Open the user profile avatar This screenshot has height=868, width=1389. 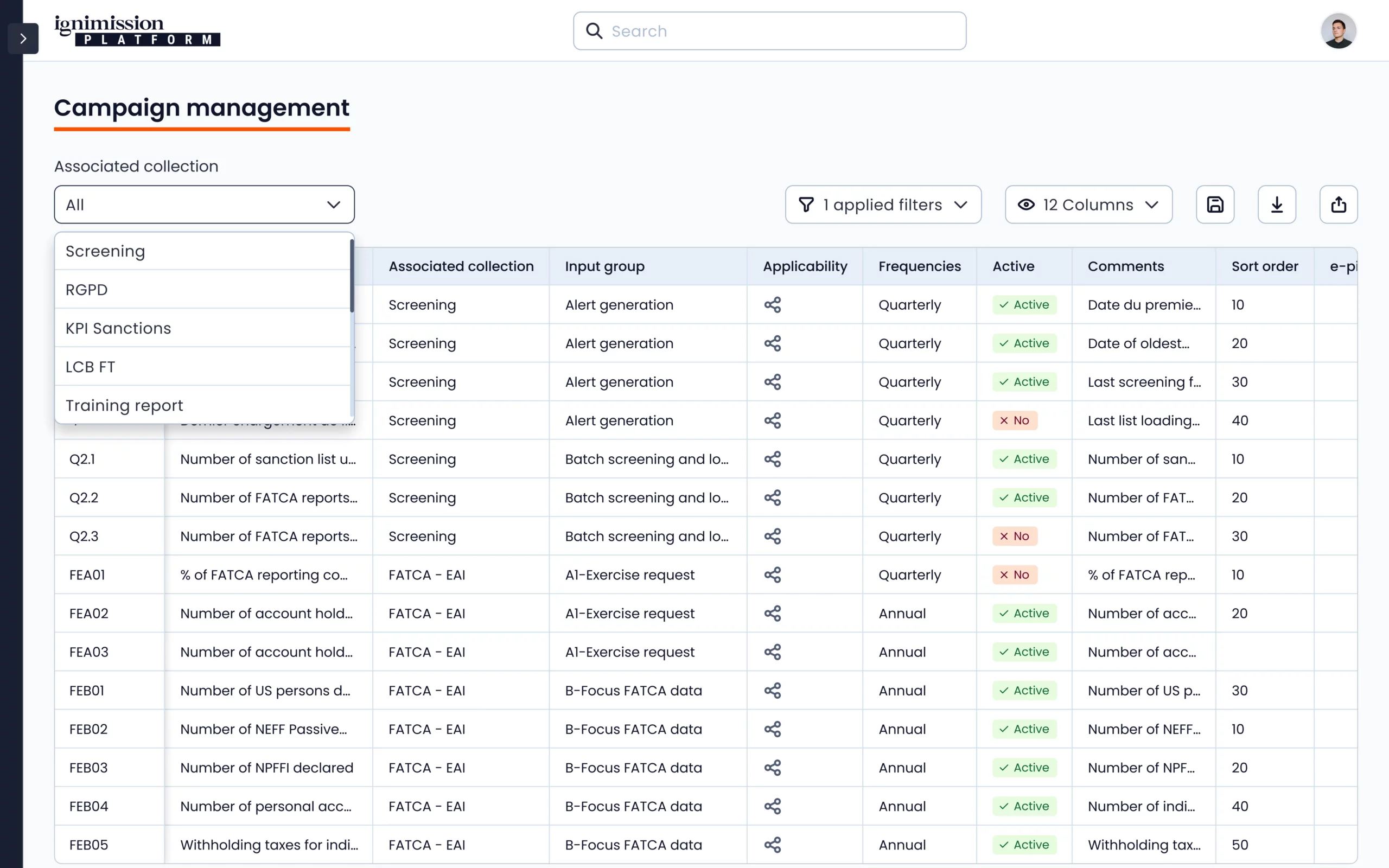click(1338, 31)
